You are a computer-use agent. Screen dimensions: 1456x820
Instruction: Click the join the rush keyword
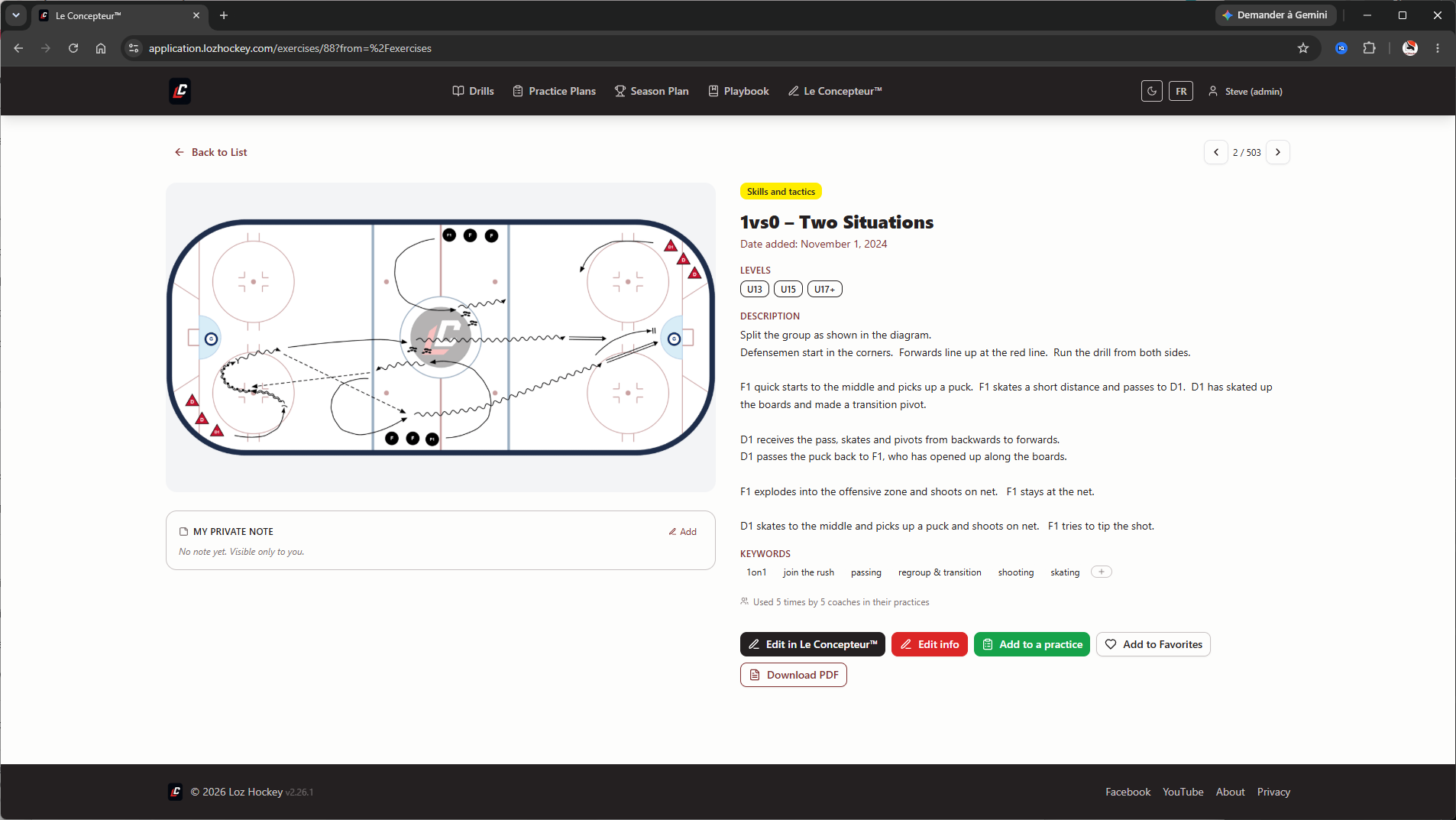tap(808, 572)
